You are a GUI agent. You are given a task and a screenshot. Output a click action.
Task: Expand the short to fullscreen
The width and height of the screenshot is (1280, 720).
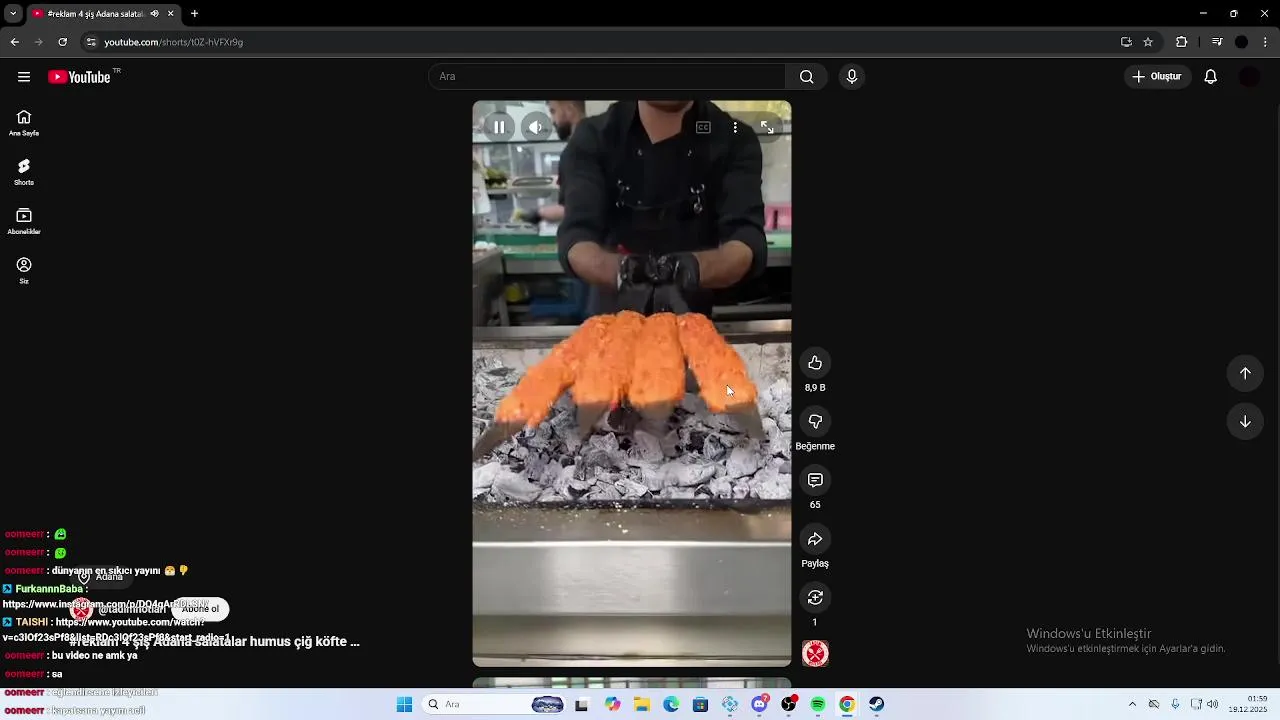pyautogui.click(x=767, y=127)
